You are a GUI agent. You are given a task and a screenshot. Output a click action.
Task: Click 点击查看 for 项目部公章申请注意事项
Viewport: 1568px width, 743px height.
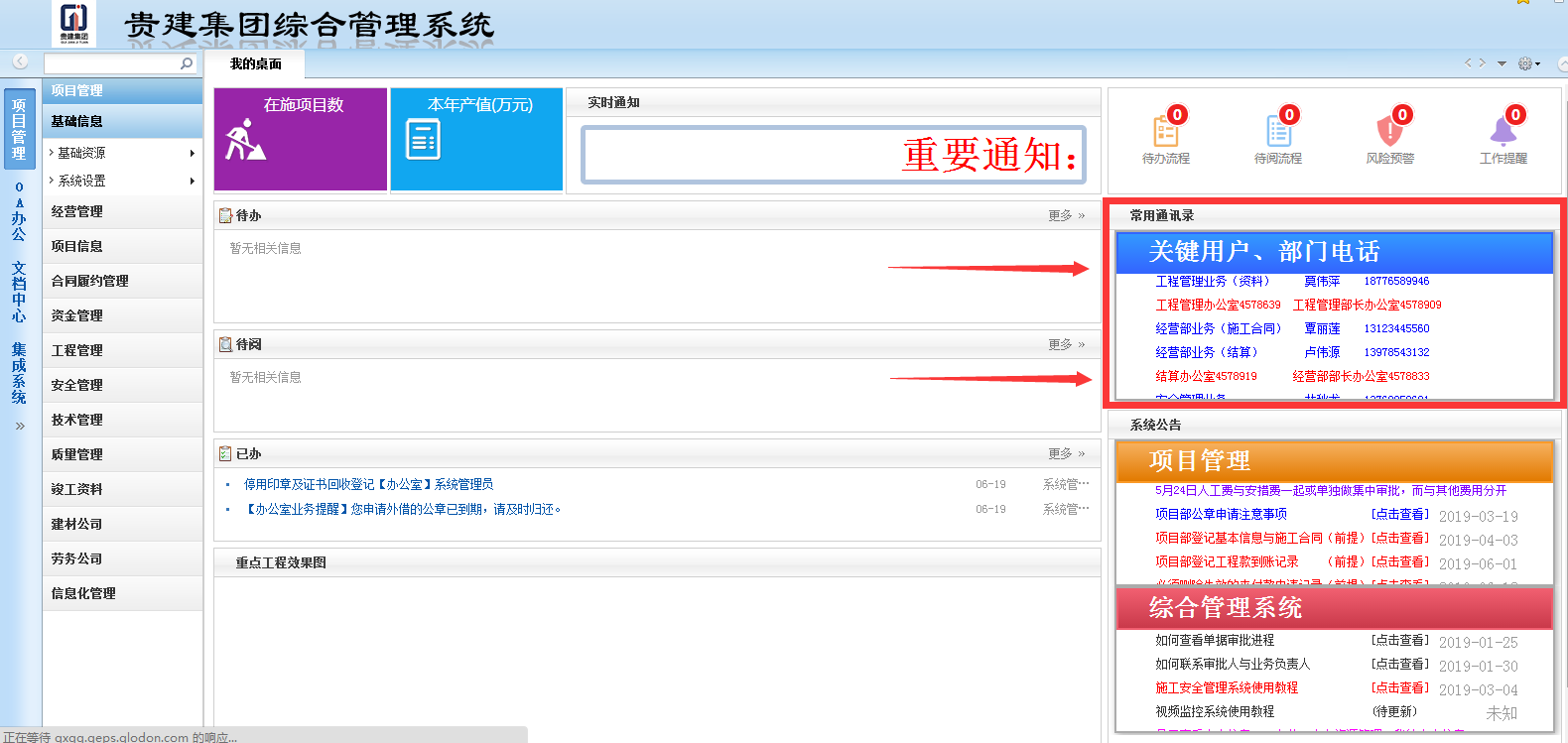[x=1399, y=515]
